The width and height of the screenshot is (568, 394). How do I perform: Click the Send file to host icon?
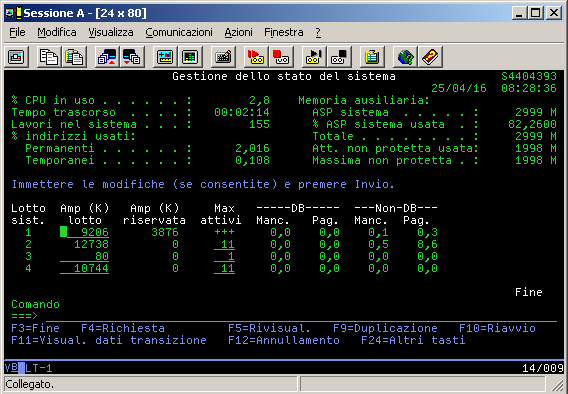tap(107, 57)
